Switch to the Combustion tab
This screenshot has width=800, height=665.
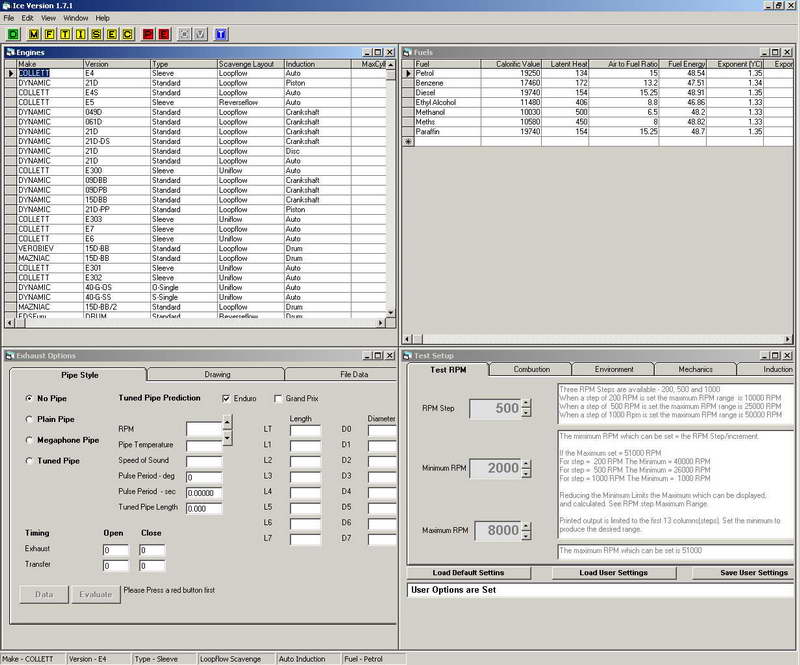click(x=531, y=369)
